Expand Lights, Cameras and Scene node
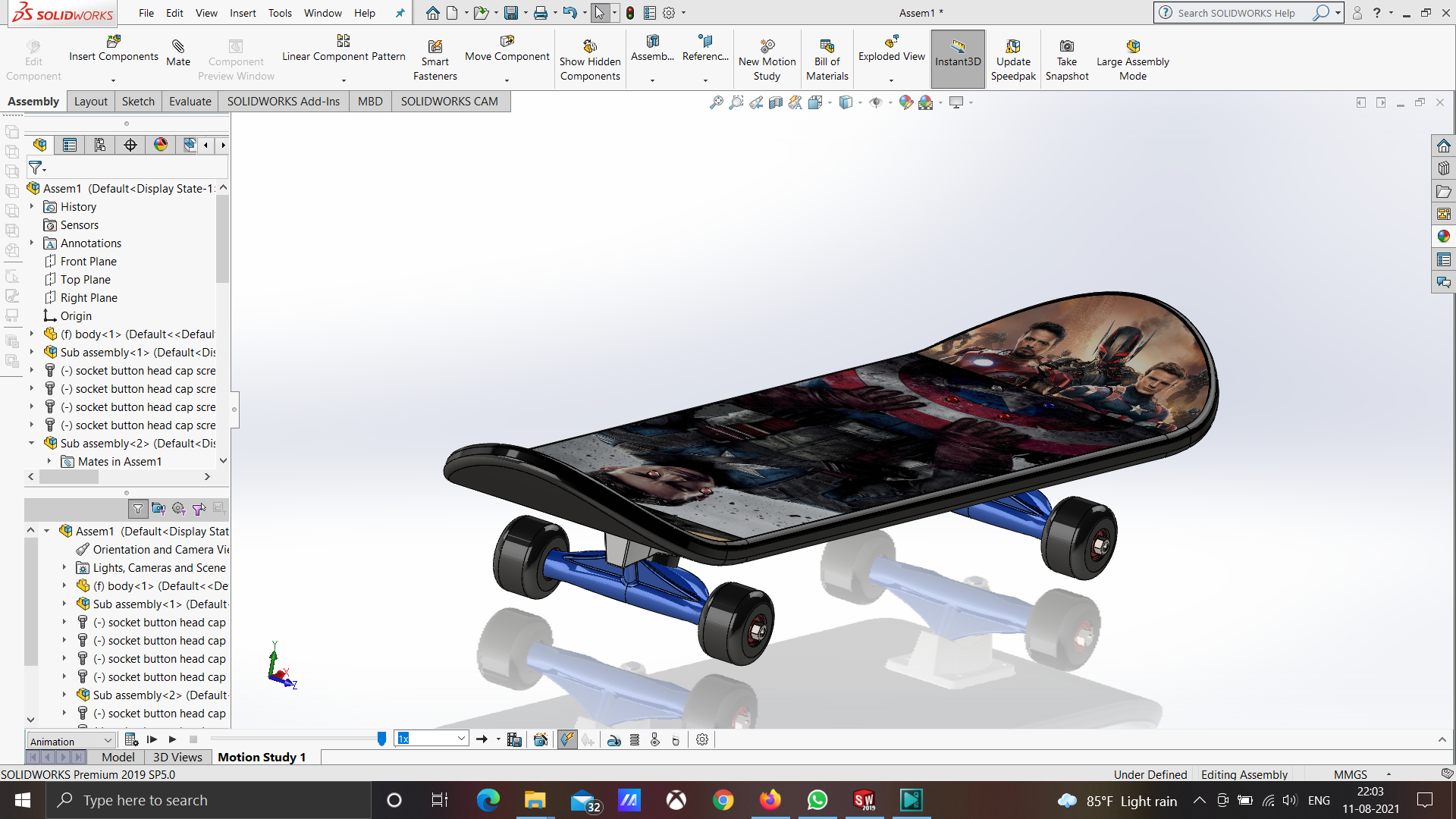1456x819 pixels. [64, 567]
